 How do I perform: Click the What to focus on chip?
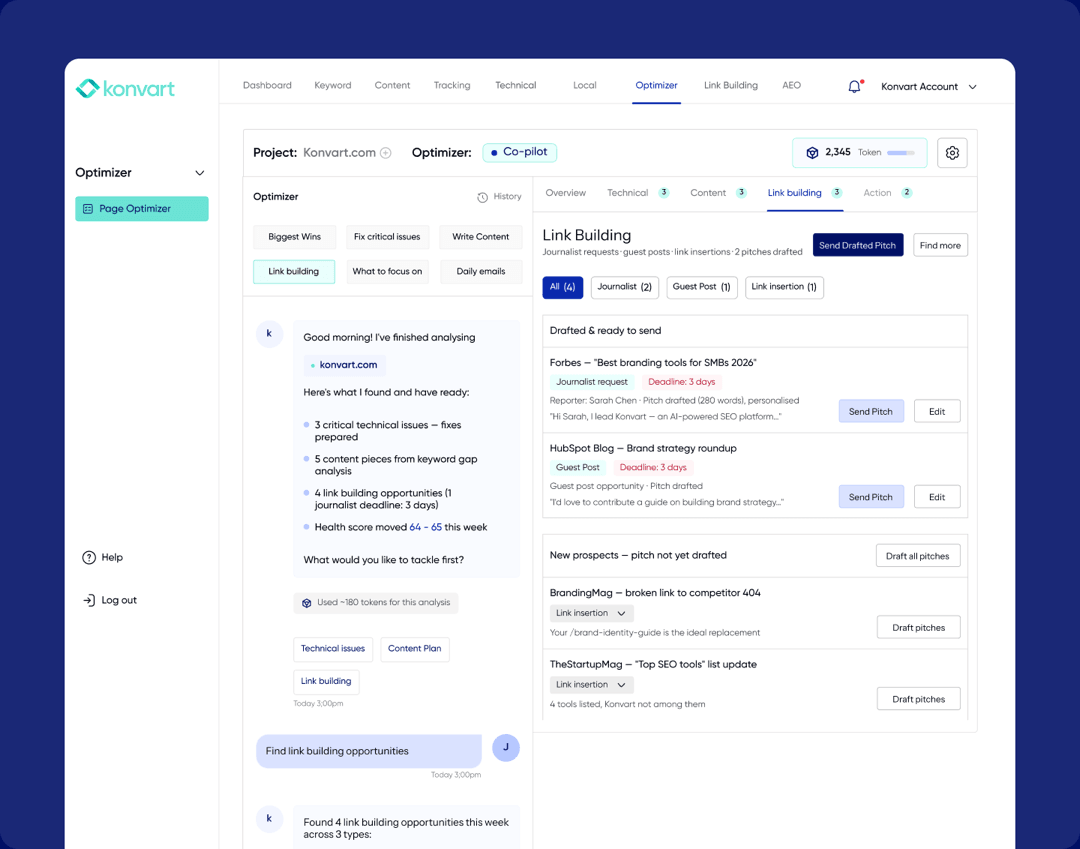point(387,271)
